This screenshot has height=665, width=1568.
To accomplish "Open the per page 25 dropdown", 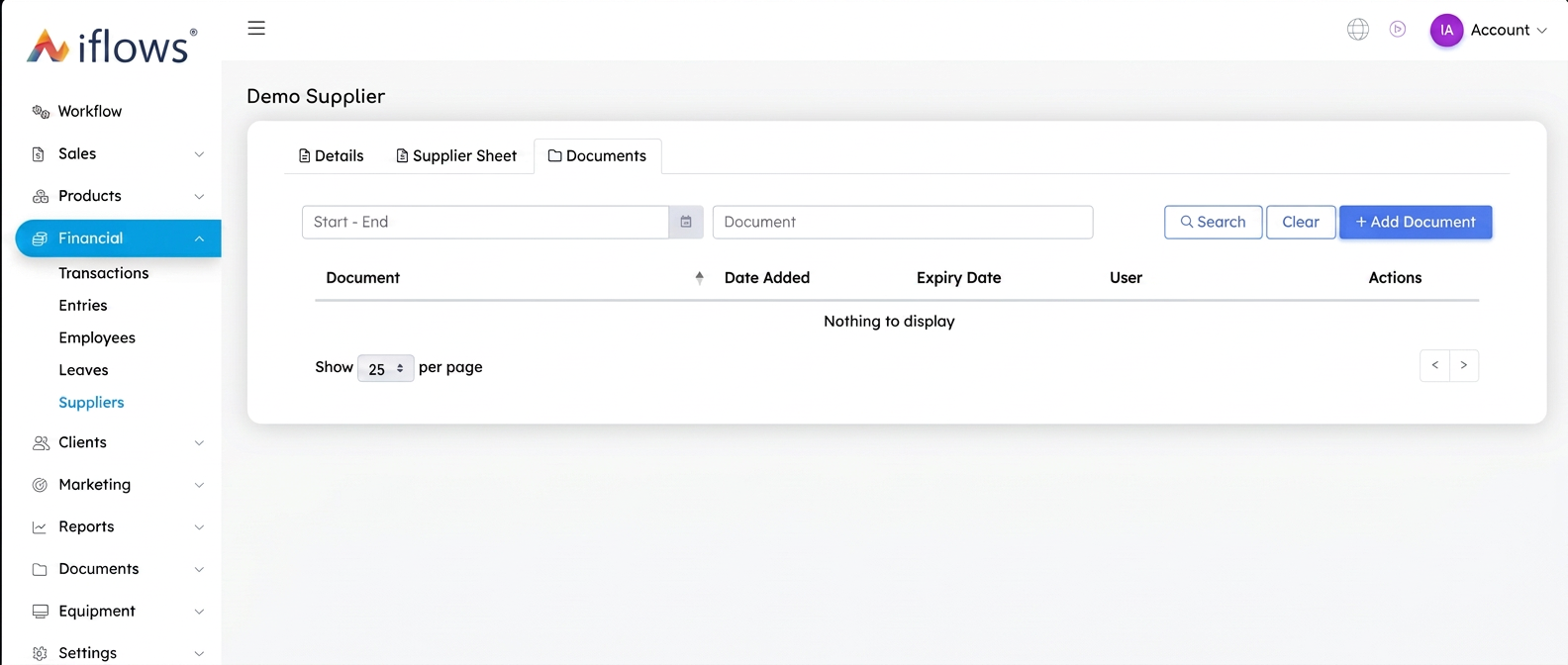I will (x=385, y=368).
